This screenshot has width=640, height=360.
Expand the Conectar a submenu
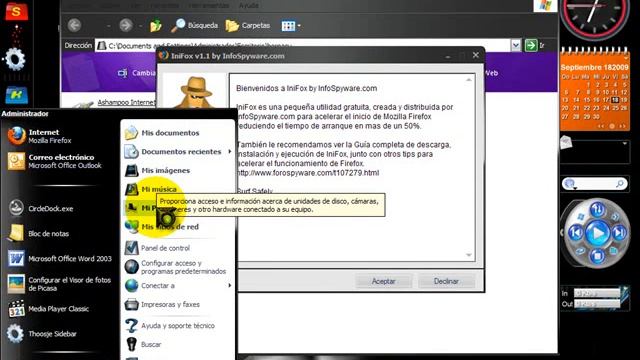click(x=178, y=286)
